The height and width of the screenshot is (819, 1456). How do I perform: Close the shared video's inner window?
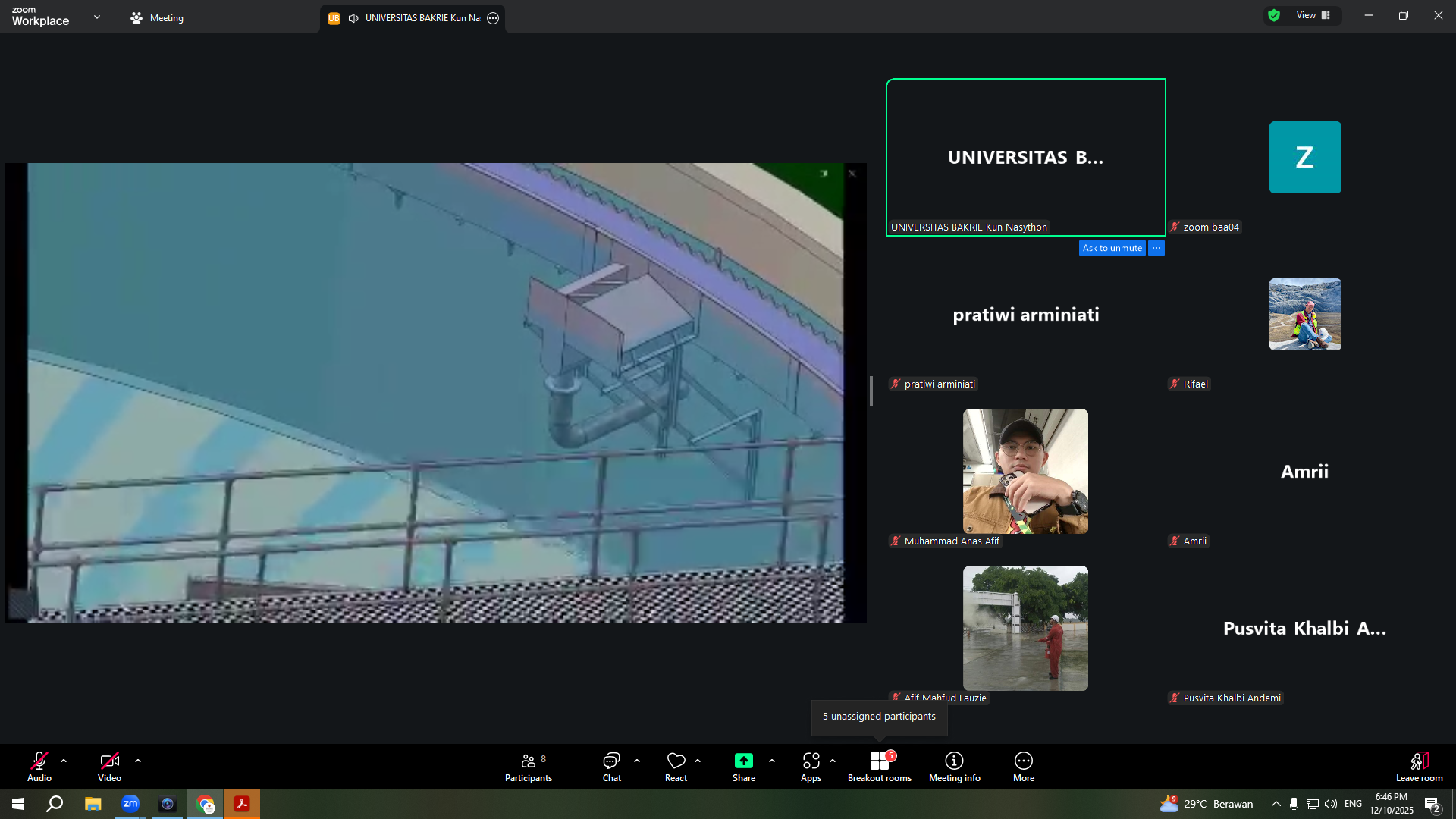[x=852, y=174]
